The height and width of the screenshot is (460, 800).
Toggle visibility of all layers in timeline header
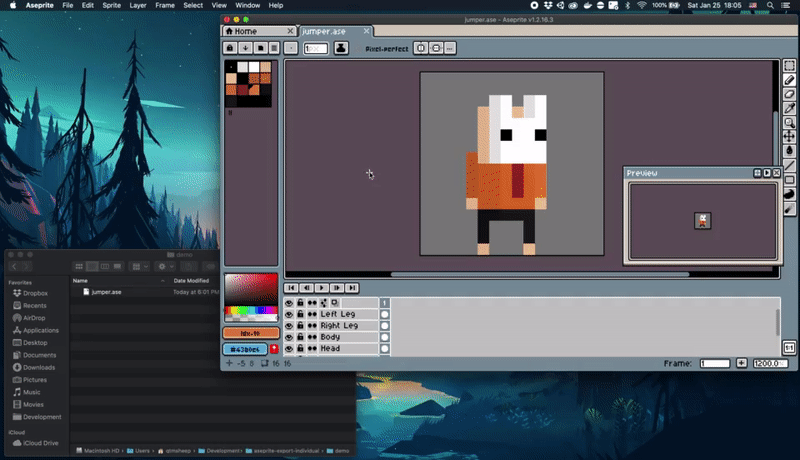[289, 303]
